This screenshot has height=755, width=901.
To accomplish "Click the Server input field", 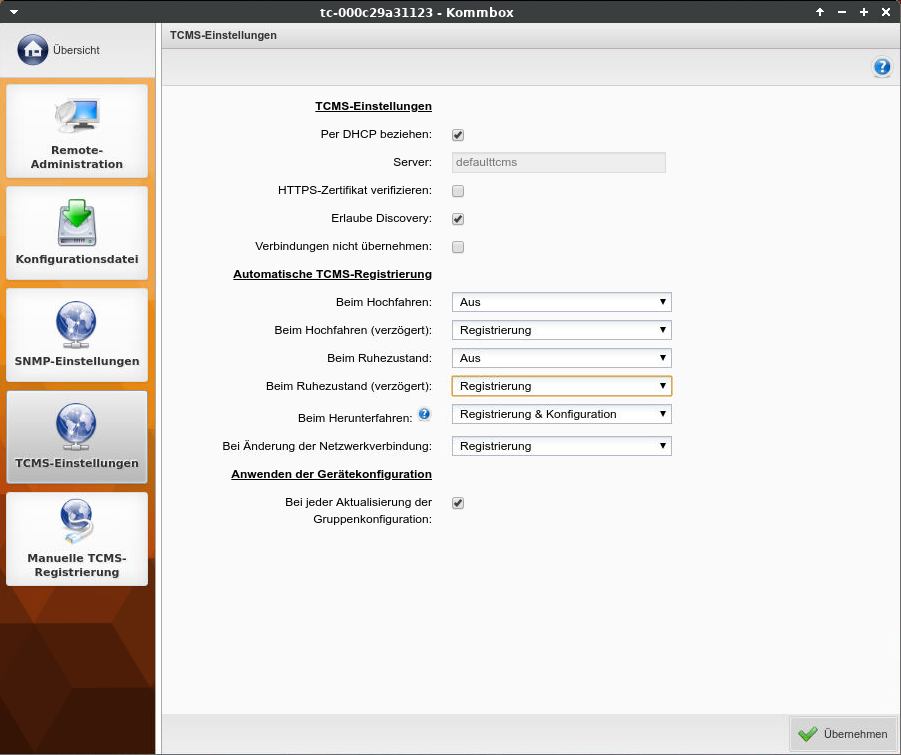I will (x=558, y=162).
